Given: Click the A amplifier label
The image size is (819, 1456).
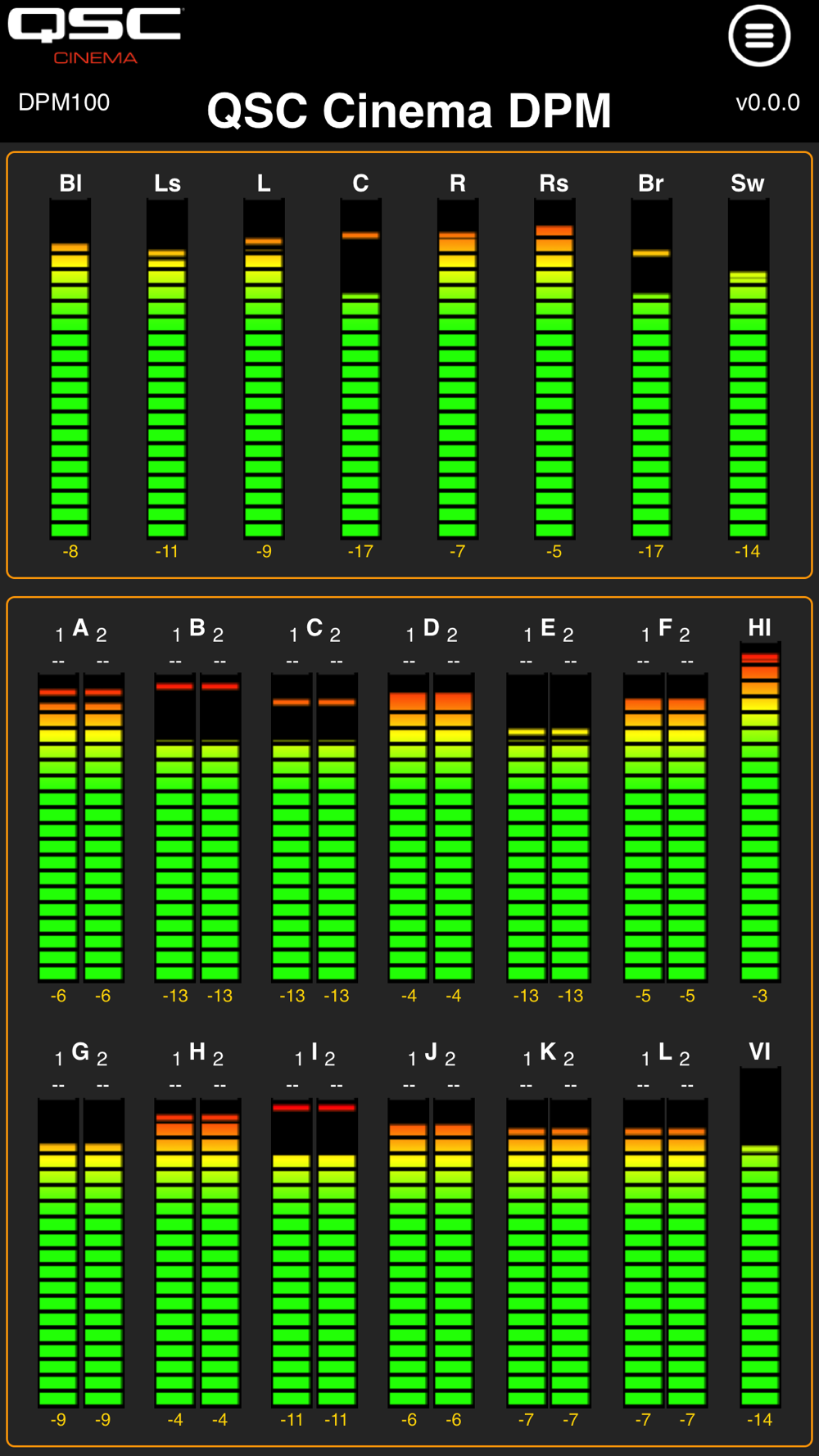Looking at the screenshot, I should 80,628.
